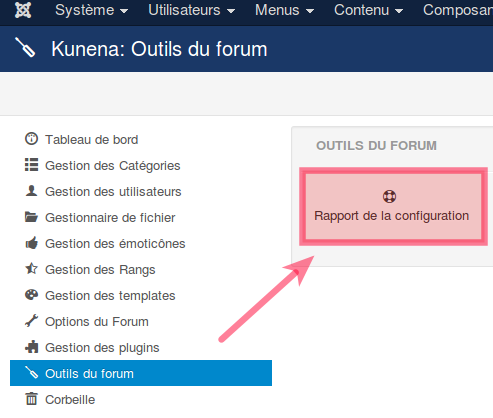Click the Tableau de bord dashboard icon
The height and width of the screenshot is (418, 493).
click(31, 139)
